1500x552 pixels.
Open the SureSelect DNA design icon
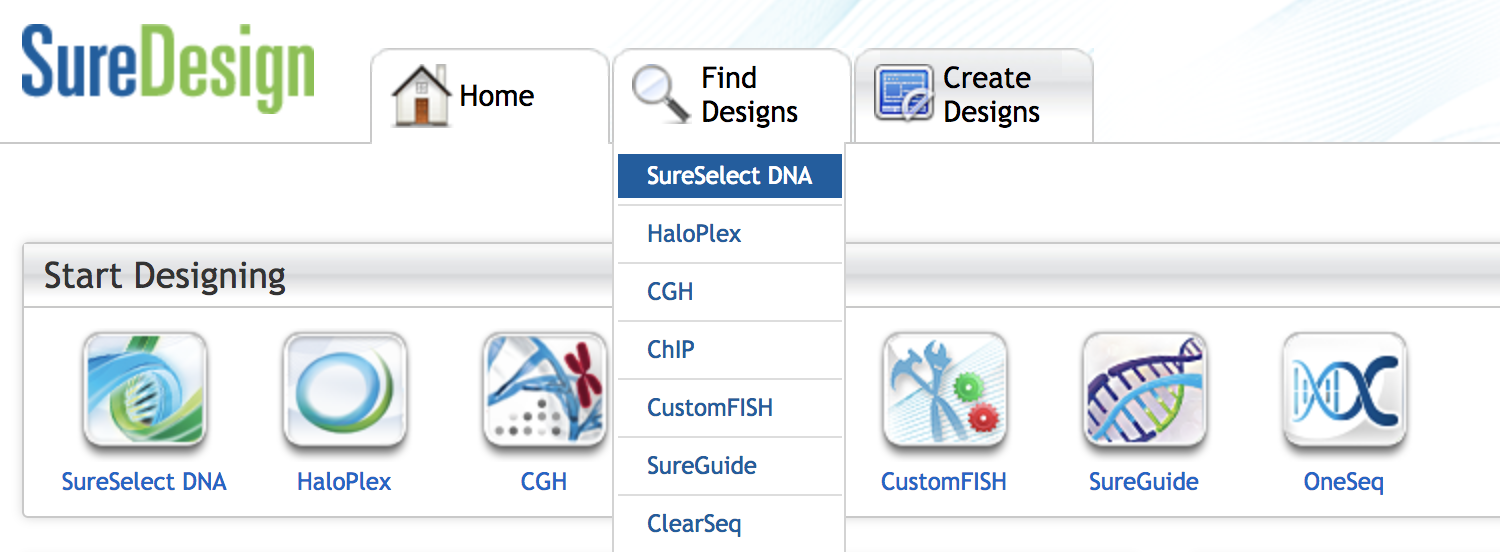pos(144,390)
